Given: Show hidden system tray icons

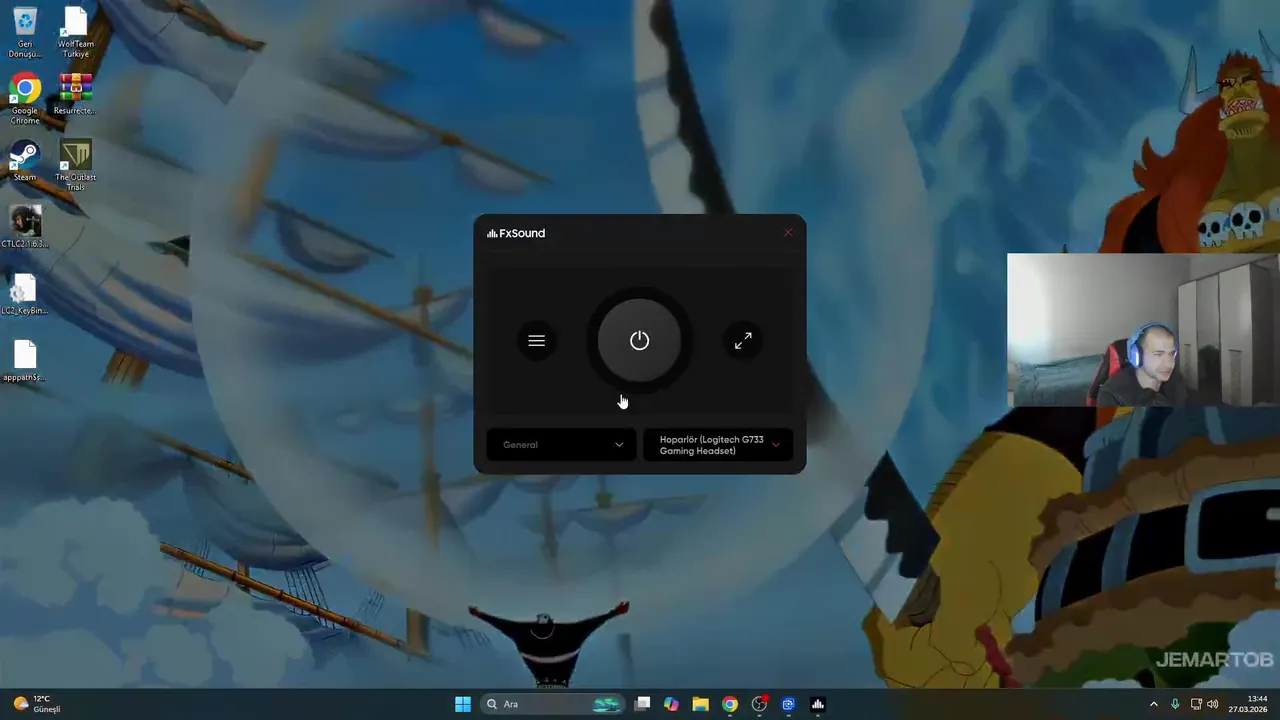Looking at the screenshot, I should 1153,704.
